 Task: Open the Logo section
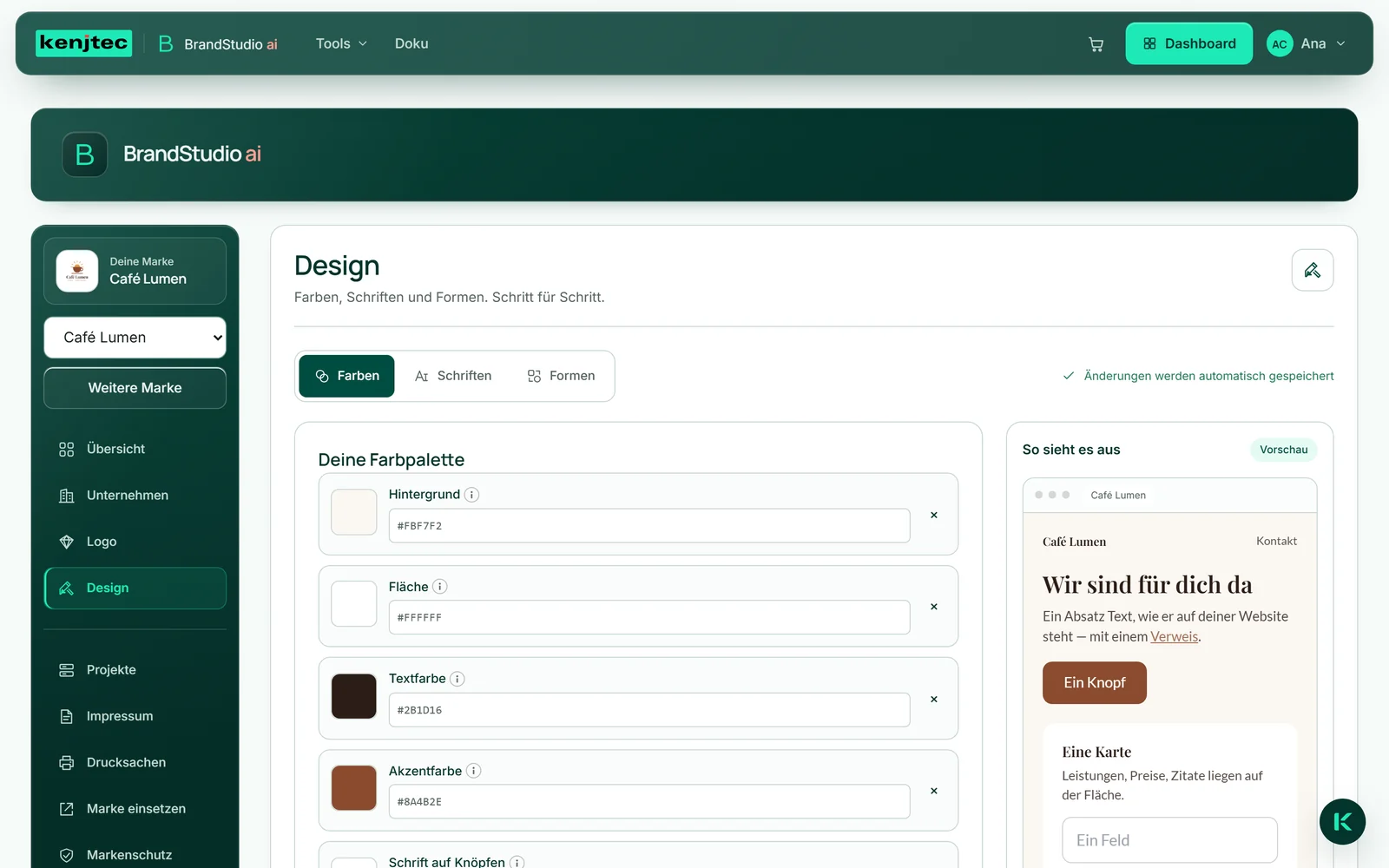point(135,542)
